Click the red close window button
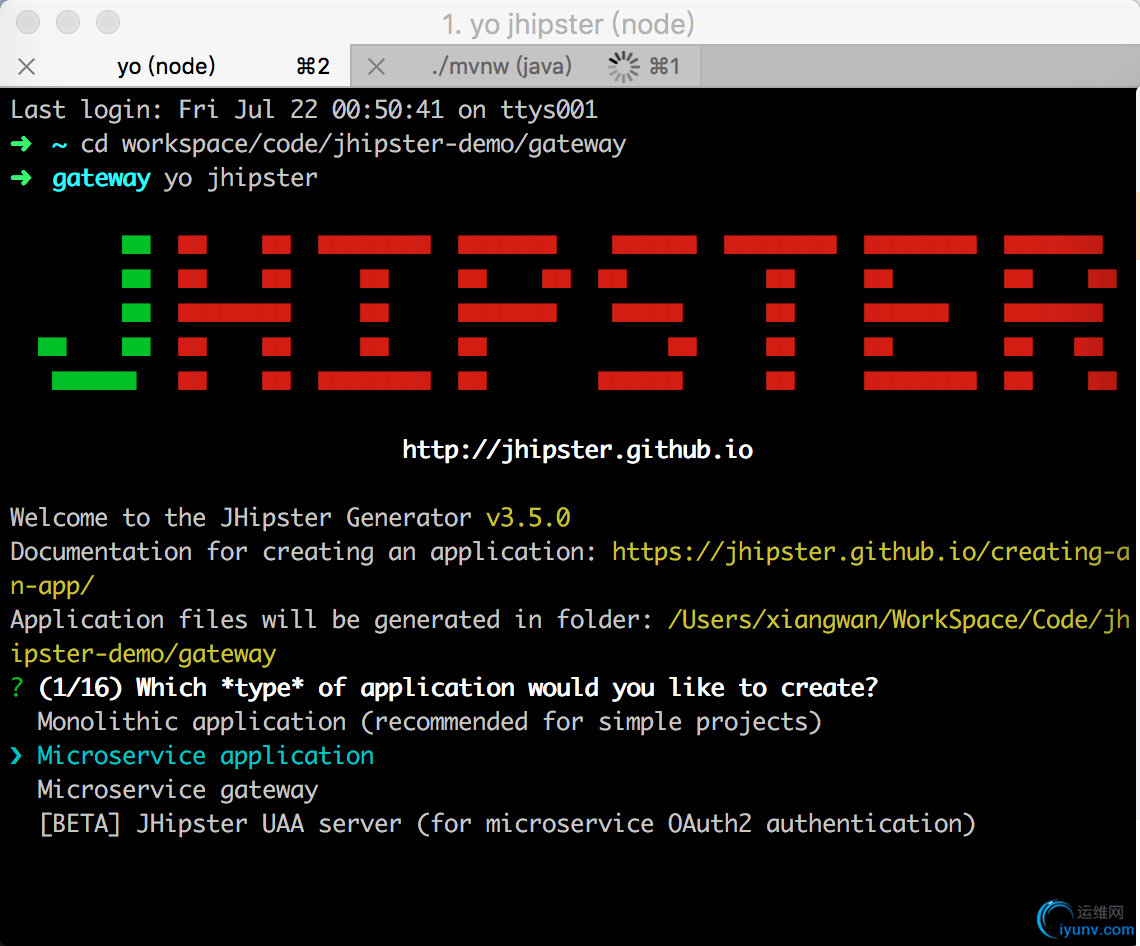Screen dimensions: 1140x946 (28, 23)
